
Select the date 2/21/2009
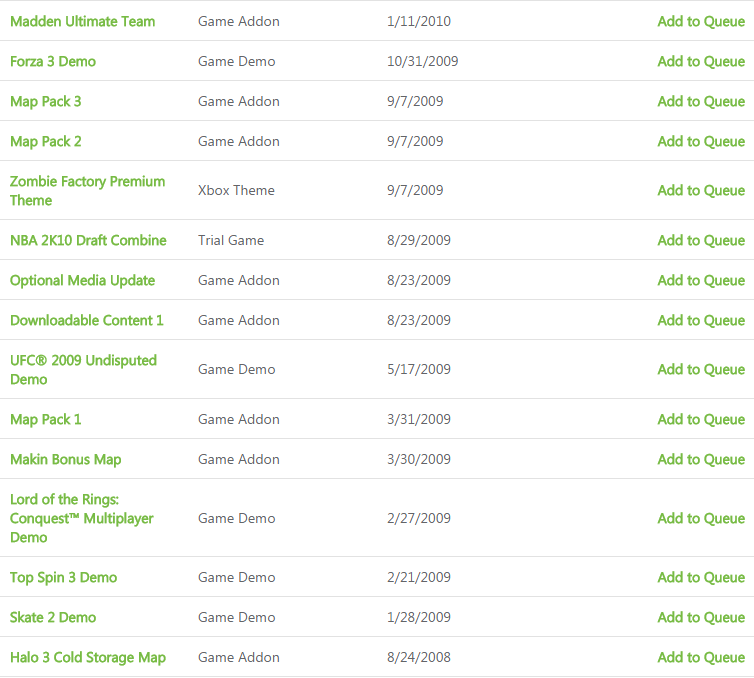419,577
